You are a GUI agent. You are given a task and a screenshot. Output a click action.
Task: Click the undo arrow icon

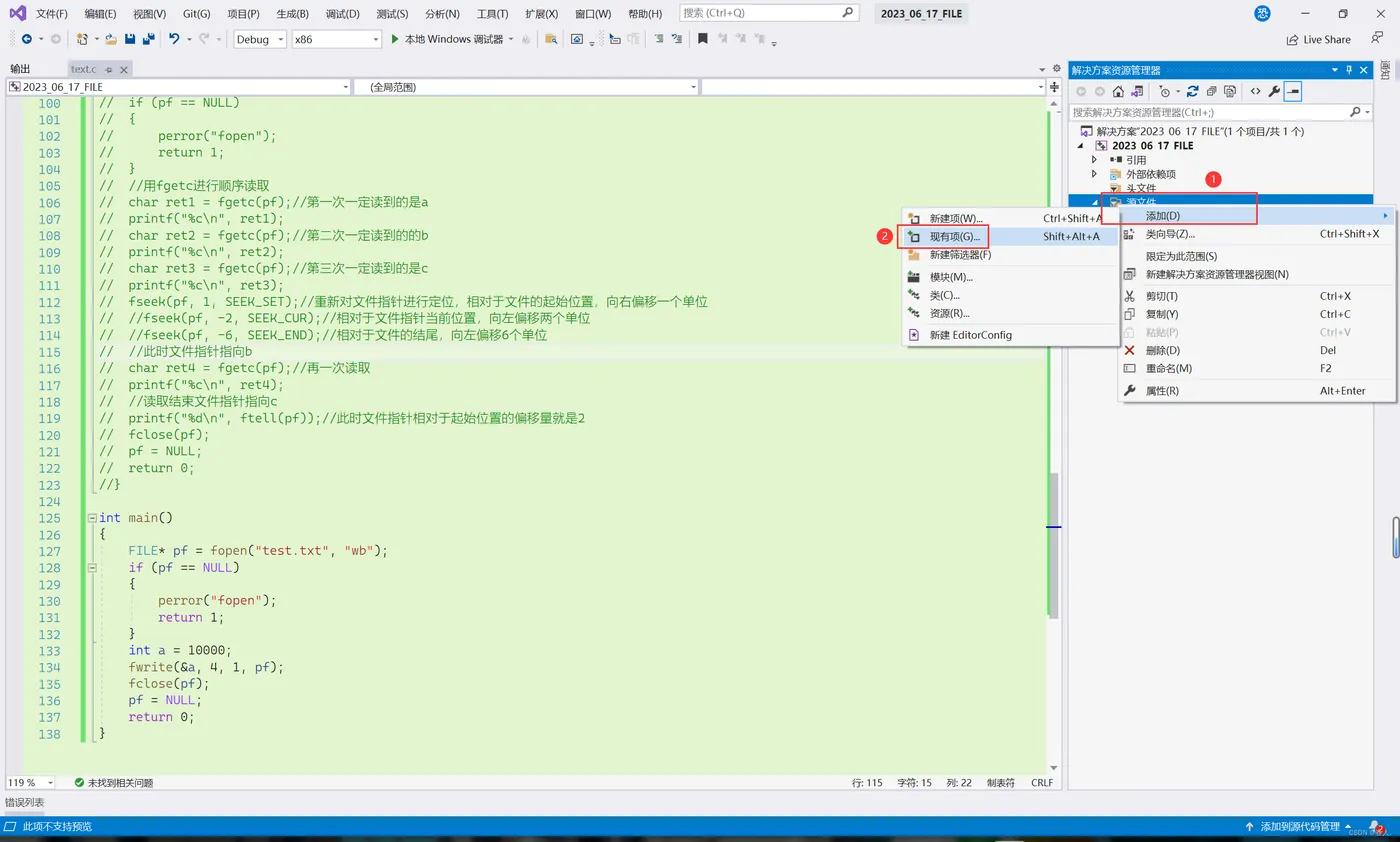[174, 39]
